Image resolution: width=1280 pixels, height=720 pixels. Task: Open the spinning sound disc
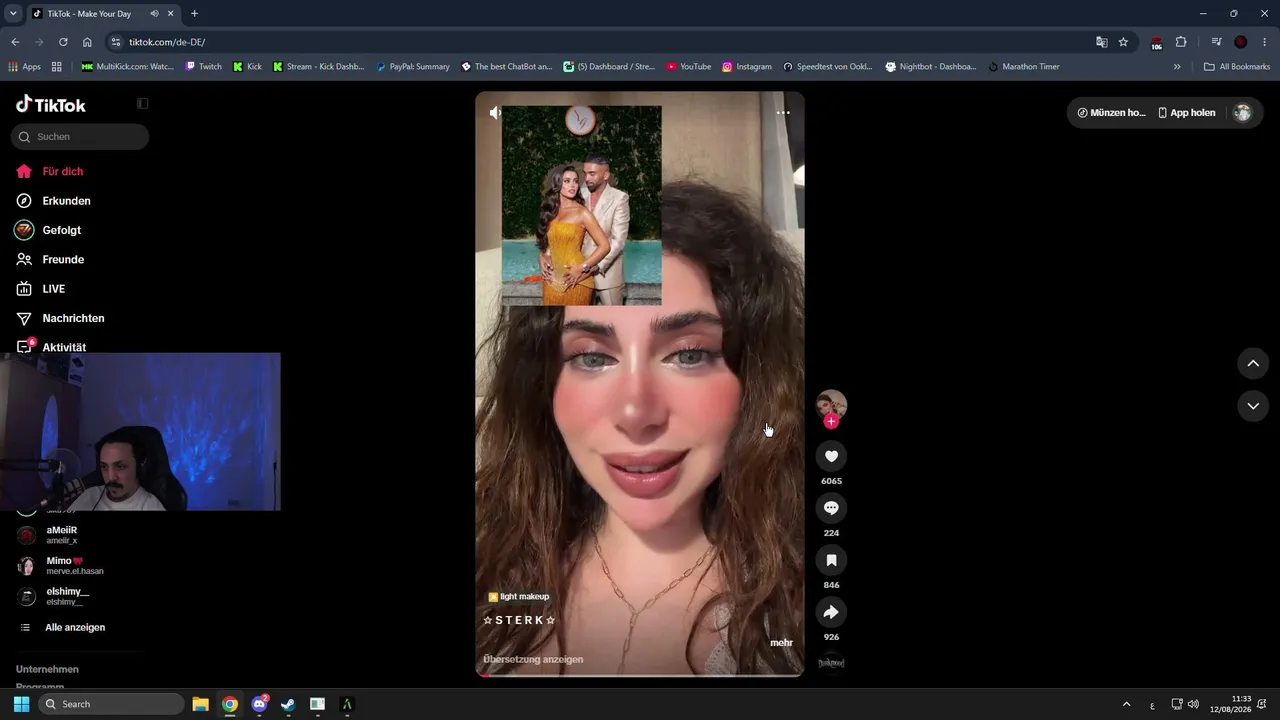(x=831, y=662)
